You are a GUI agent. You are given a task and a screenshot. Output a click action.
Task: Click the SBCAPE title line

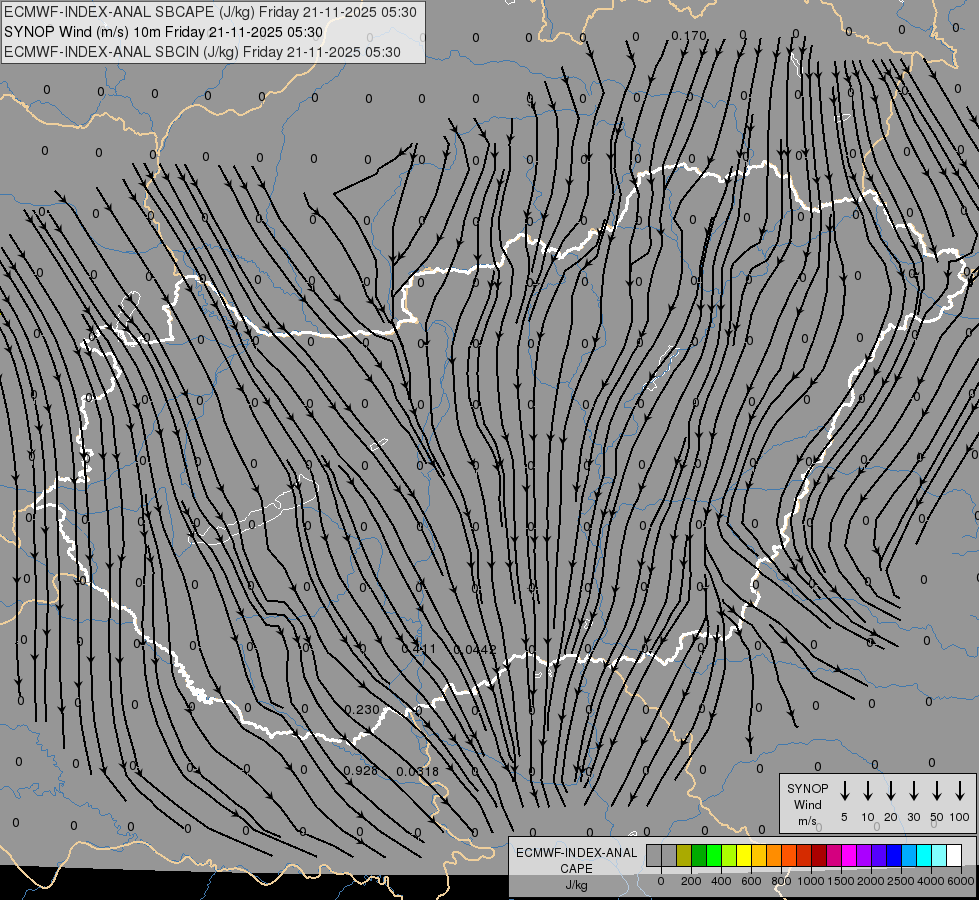[x=210, y=12]
